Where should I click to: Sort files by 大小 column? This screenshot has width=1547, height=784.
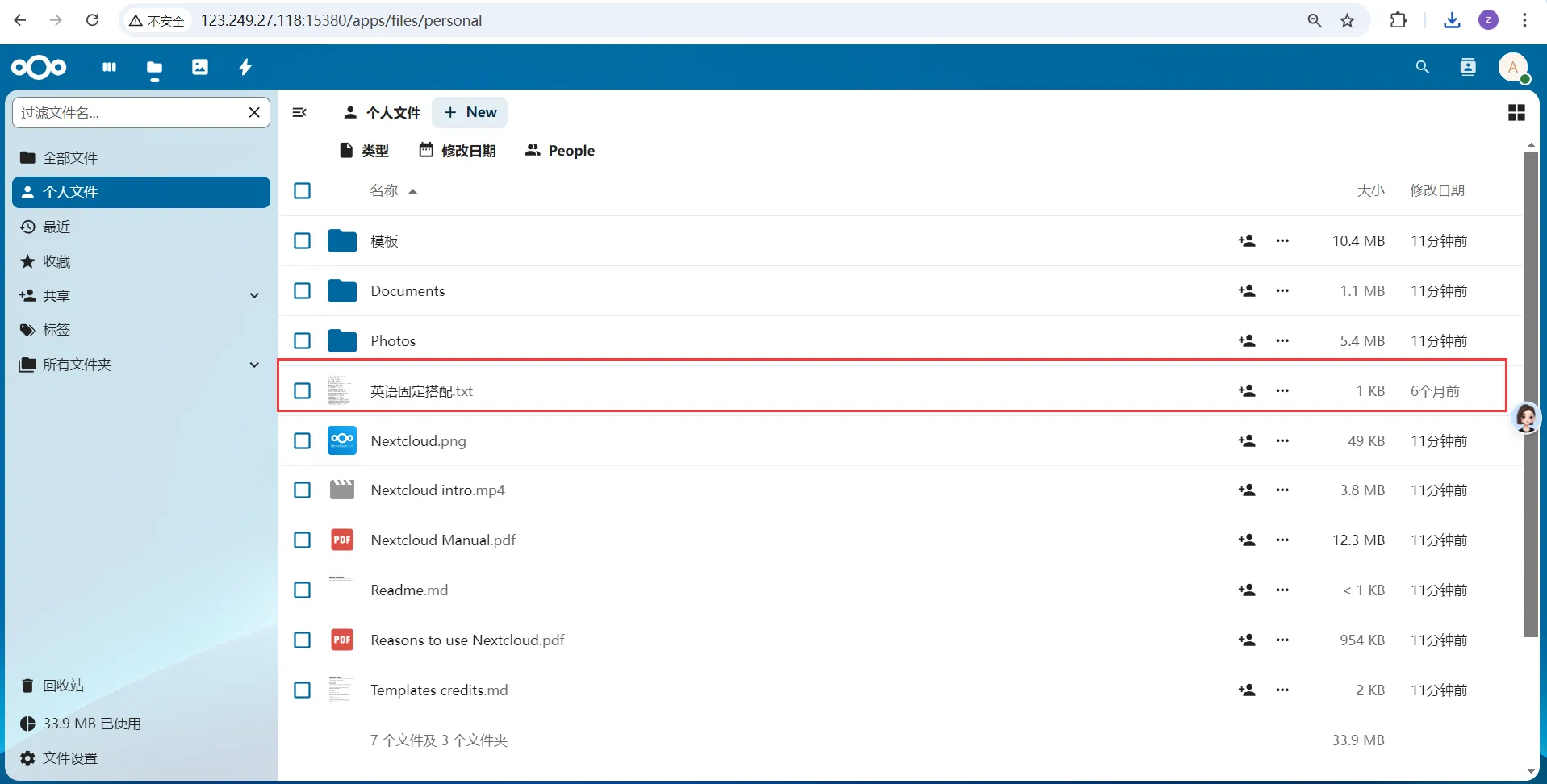[x=1370, y=190]
